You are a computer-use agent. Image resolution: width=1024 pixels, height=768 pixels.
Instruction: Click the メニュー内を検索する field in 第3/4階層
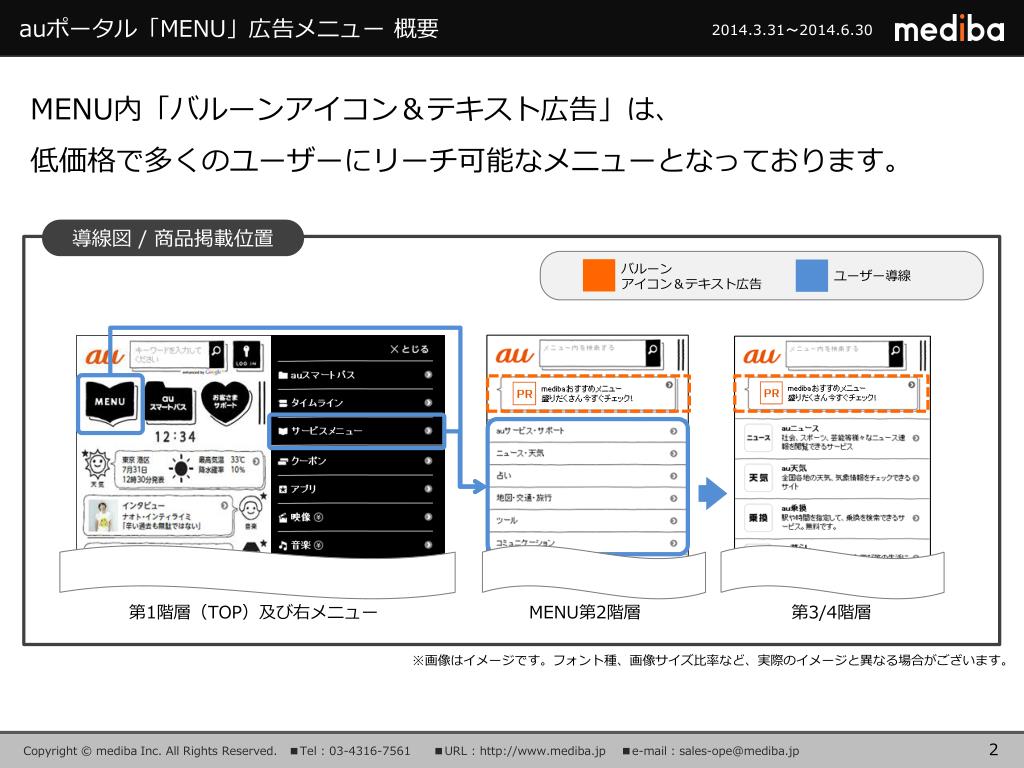tap(837, 353)
